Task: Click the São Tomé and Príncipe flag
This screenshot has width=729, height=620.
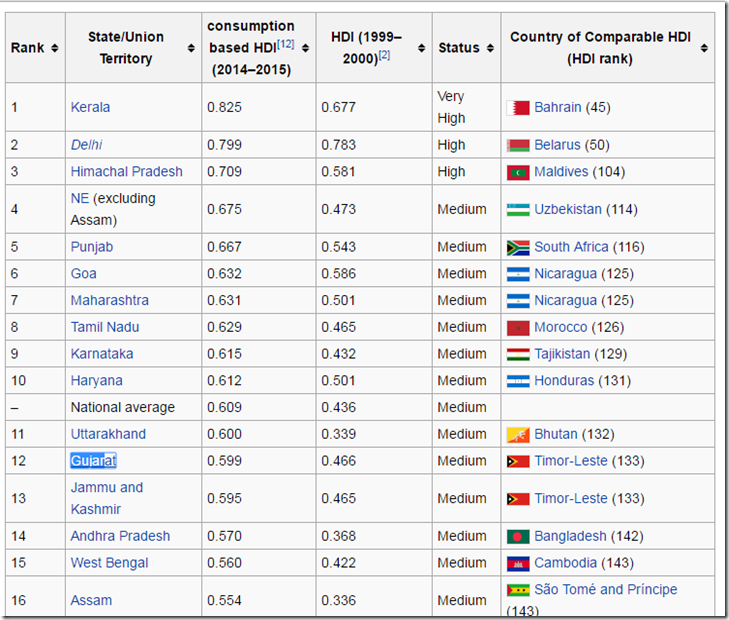Action: (x=518, y=590)
